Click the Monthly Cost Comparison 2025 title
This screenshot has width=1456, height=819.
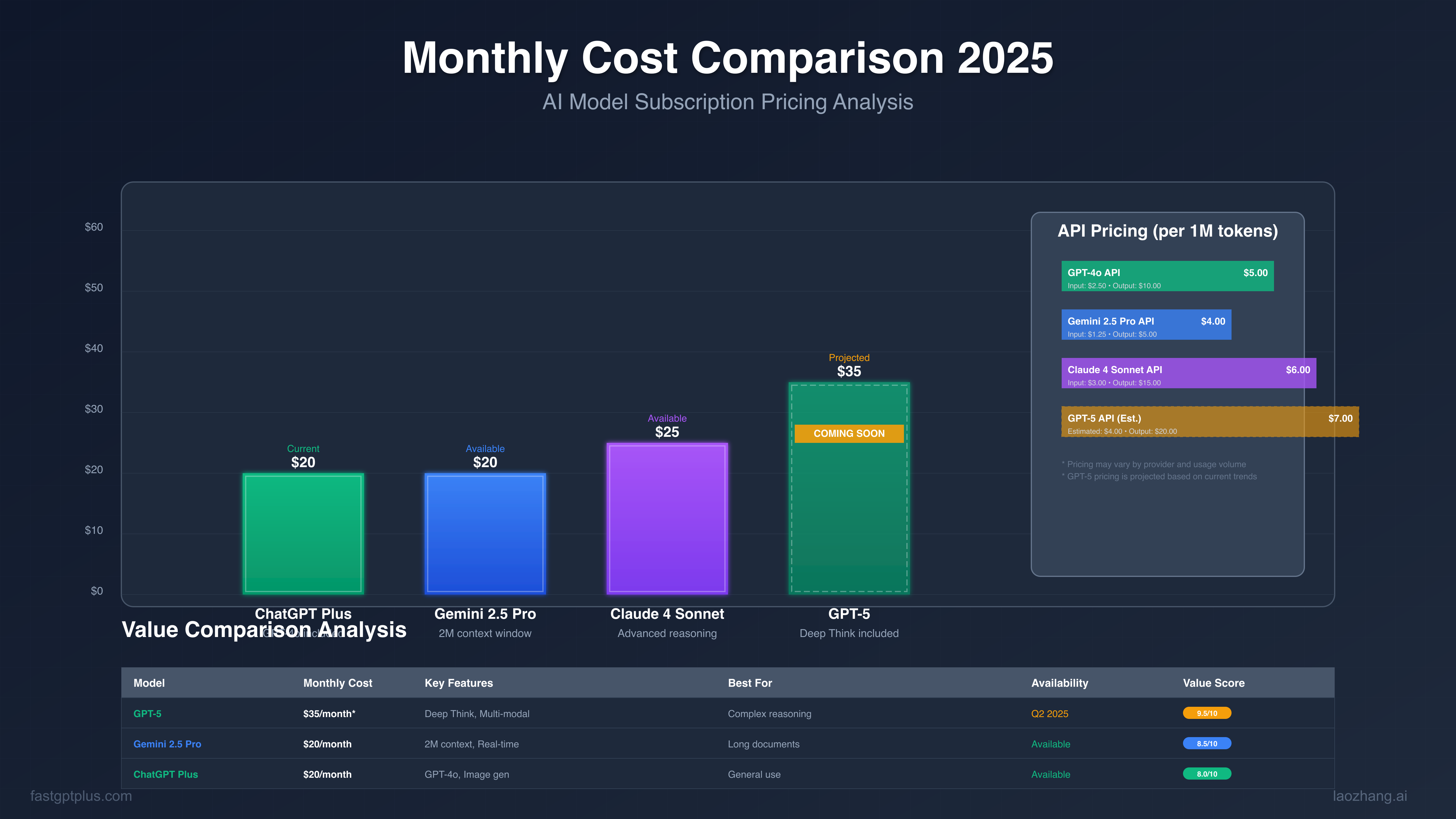click(728, 58)
